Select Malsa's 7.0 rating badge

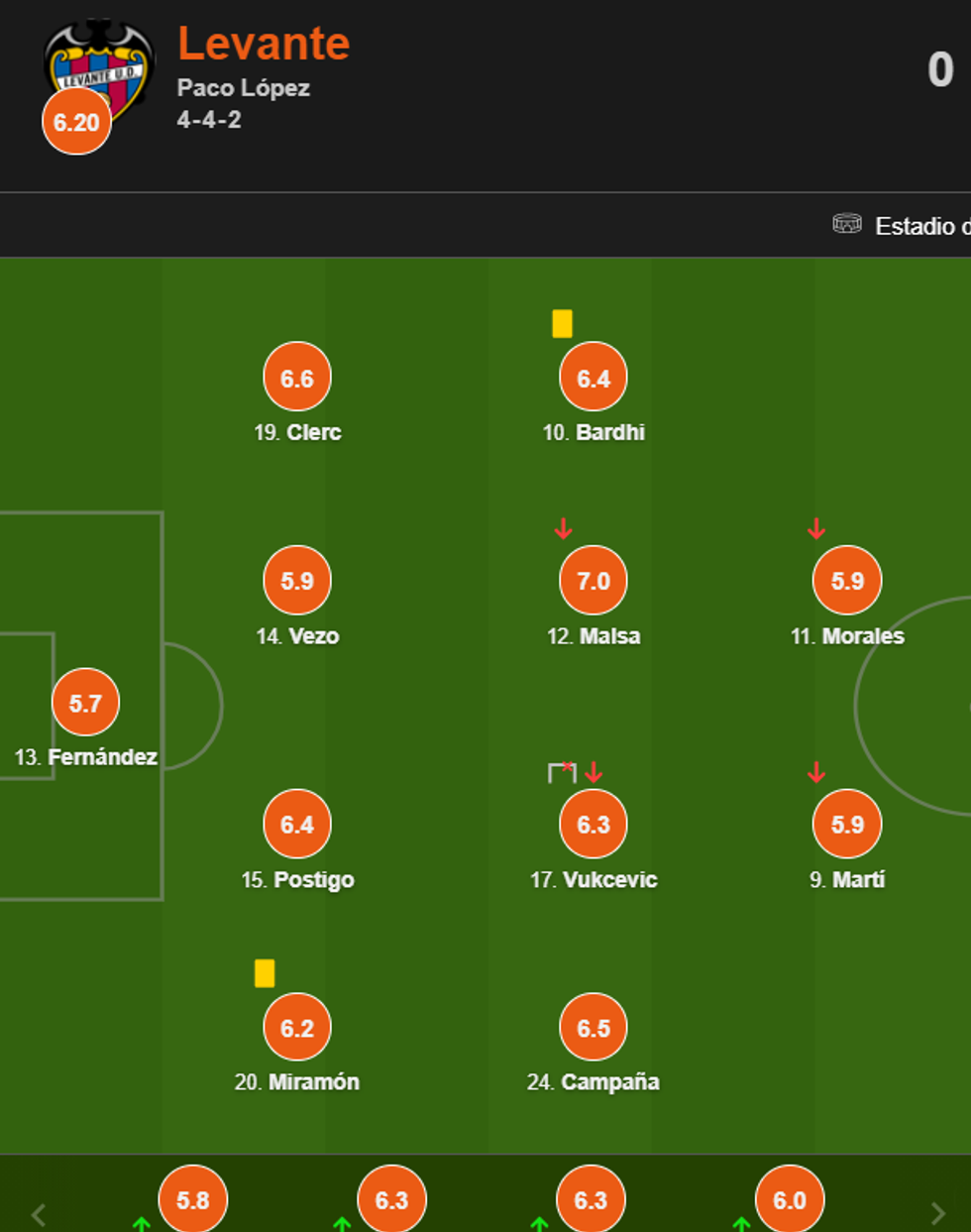pyautogui.click(x=593, y=581)
